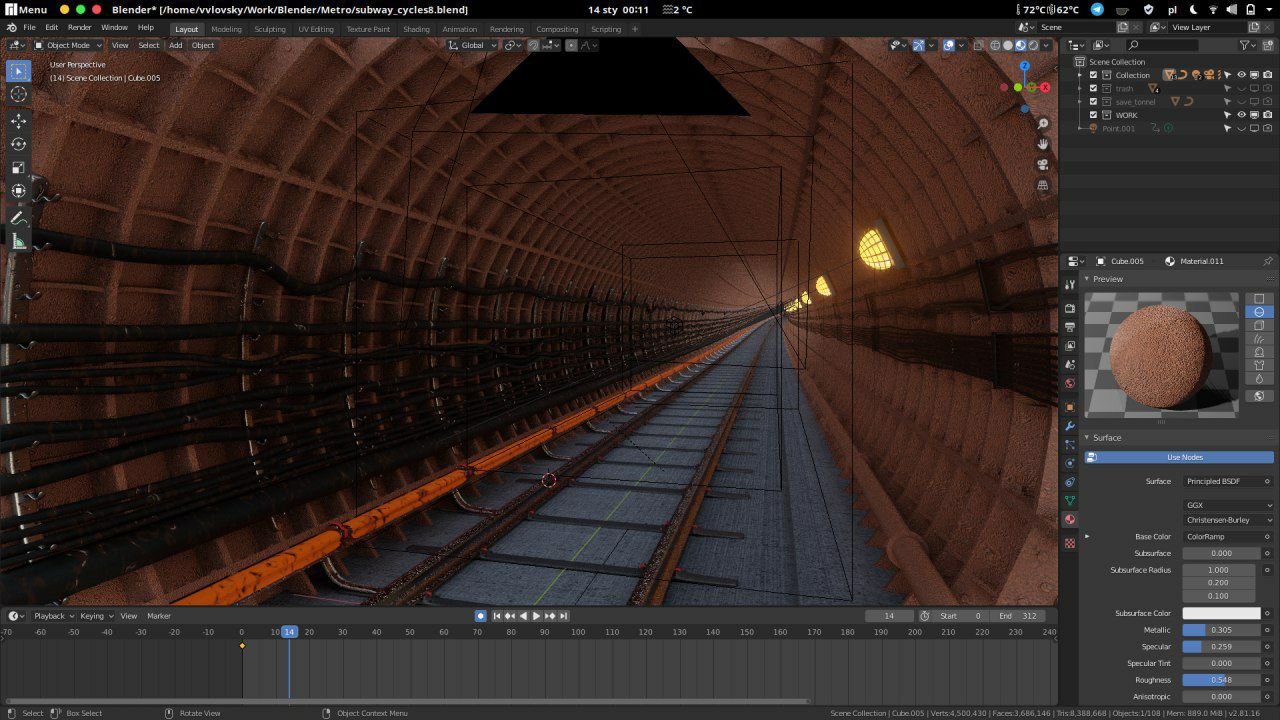Open the View Layer properties tab
This screenshot has width=1280, height=720.
pyautogui.click(x=1069, y=346)
